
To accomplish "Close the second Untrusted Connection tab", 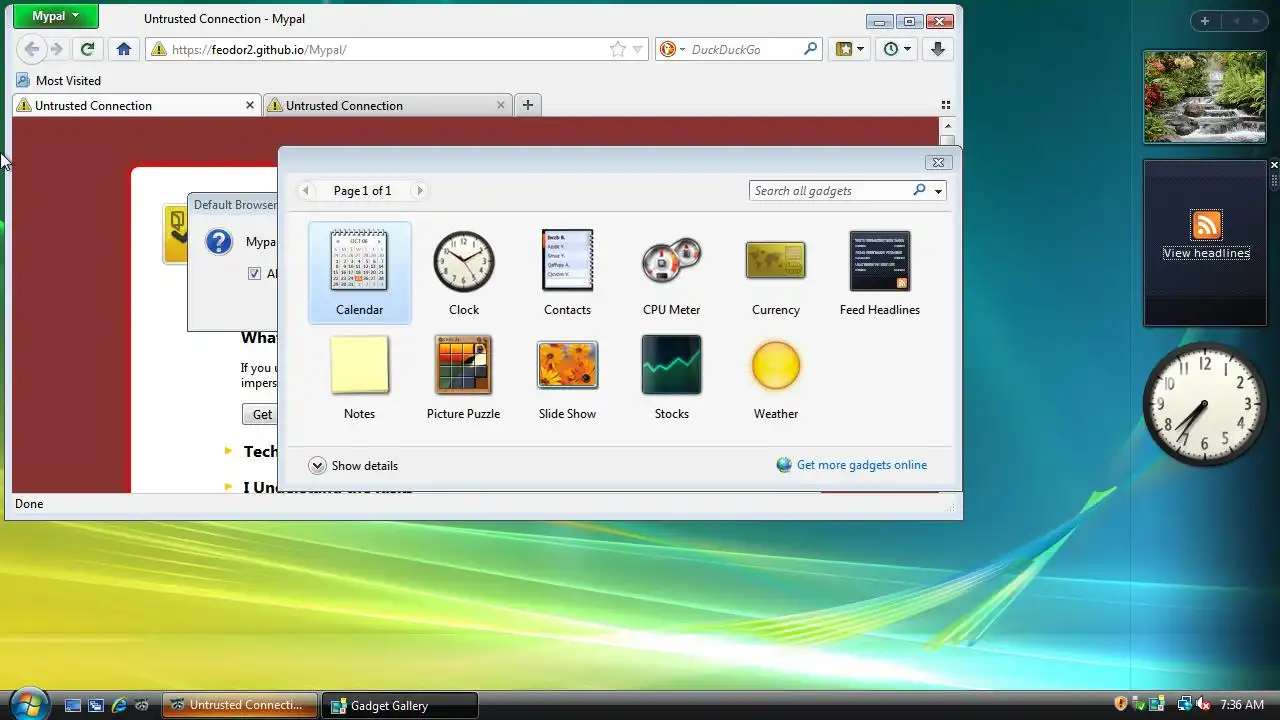I will 501,104.
